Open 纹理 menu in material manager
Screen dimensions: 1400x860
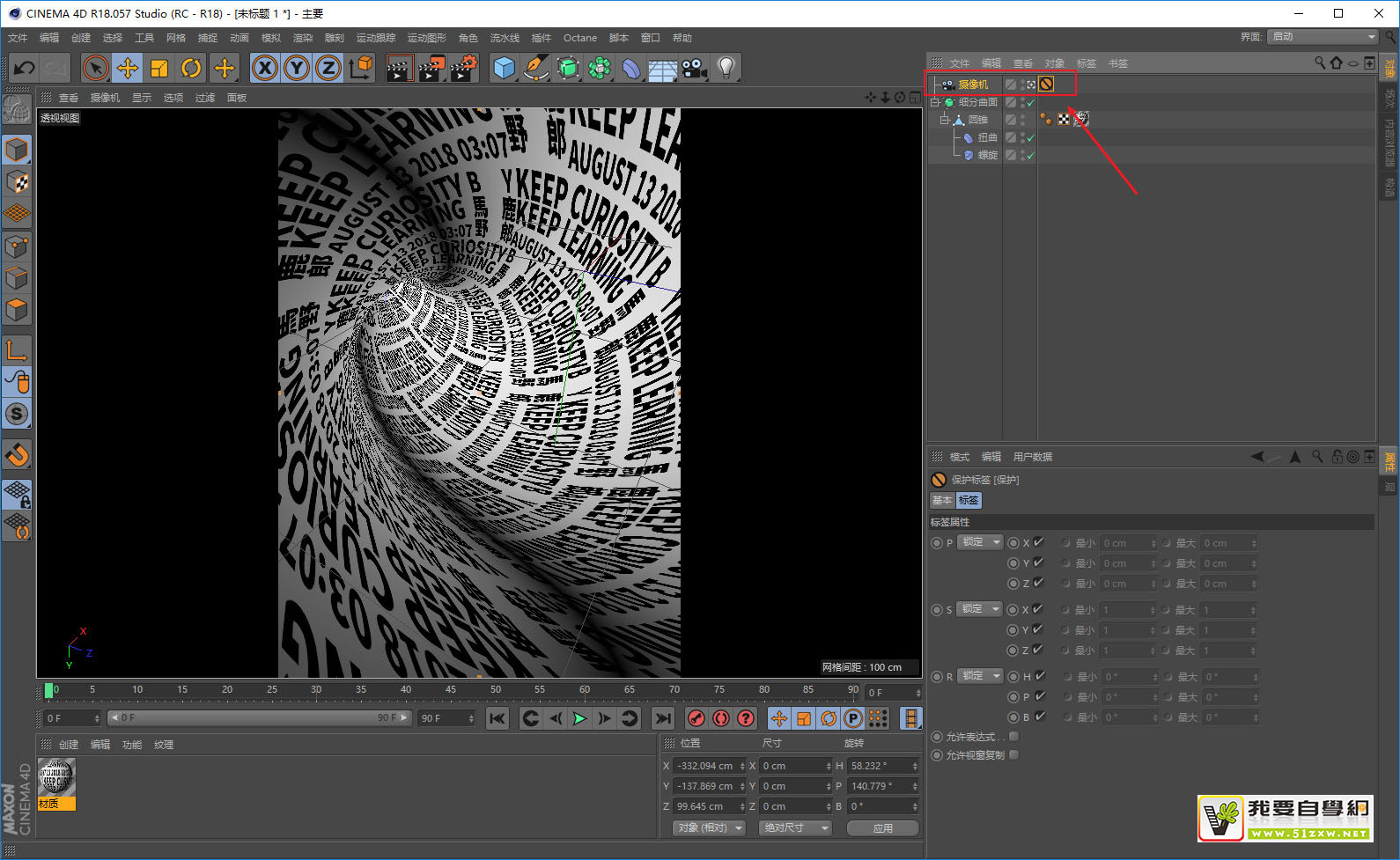[164, 745]
